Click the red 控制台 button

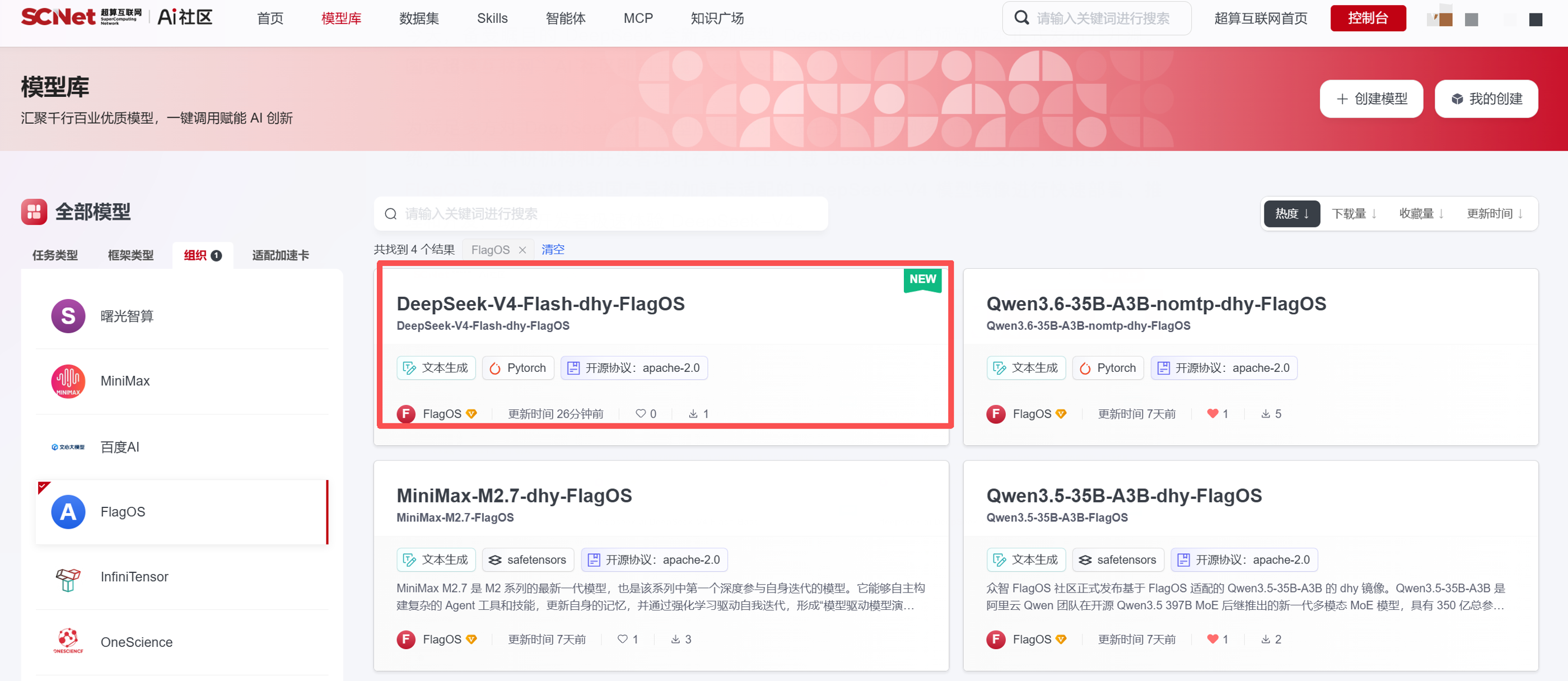pyautogui.click(x=1368, y=18)
